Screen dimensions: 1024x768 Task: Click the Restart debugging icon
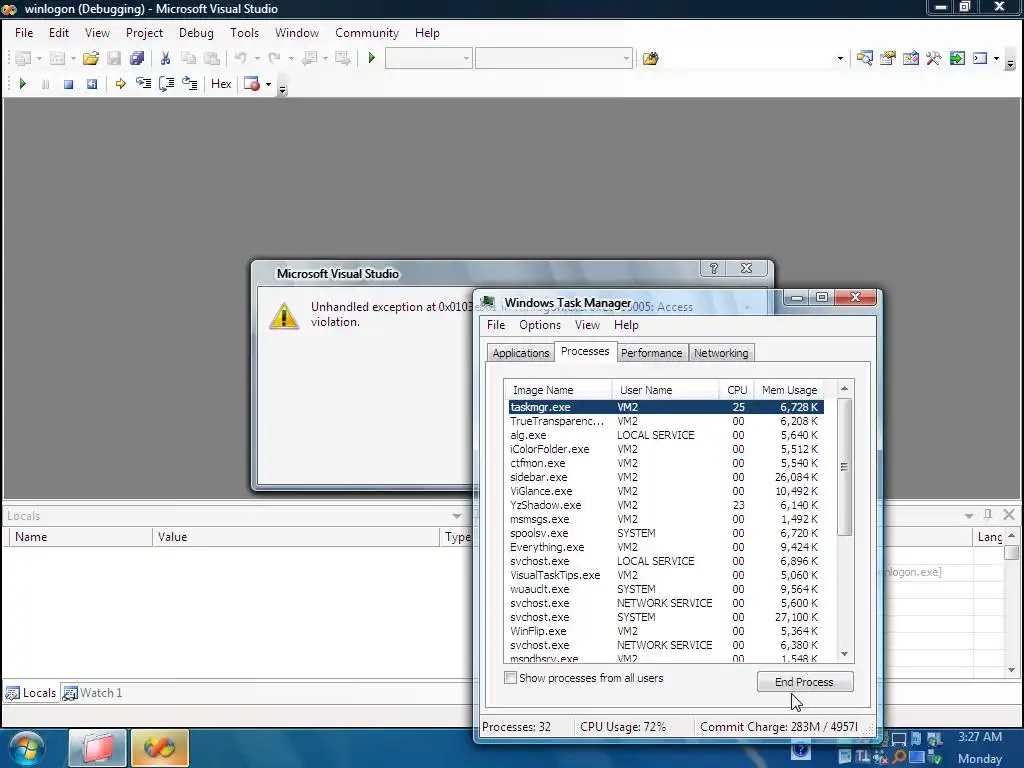pos(92,84)
